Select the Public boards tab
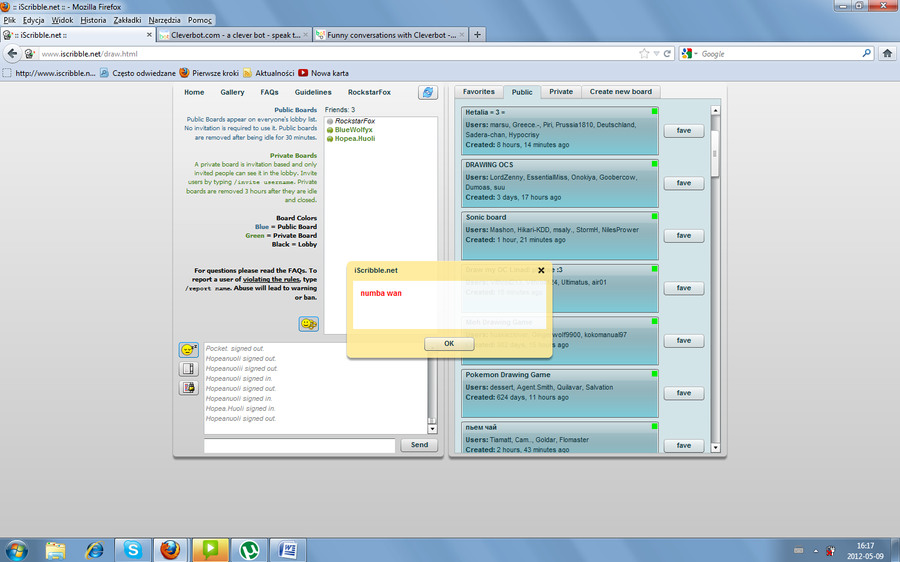 pos(522,92)
